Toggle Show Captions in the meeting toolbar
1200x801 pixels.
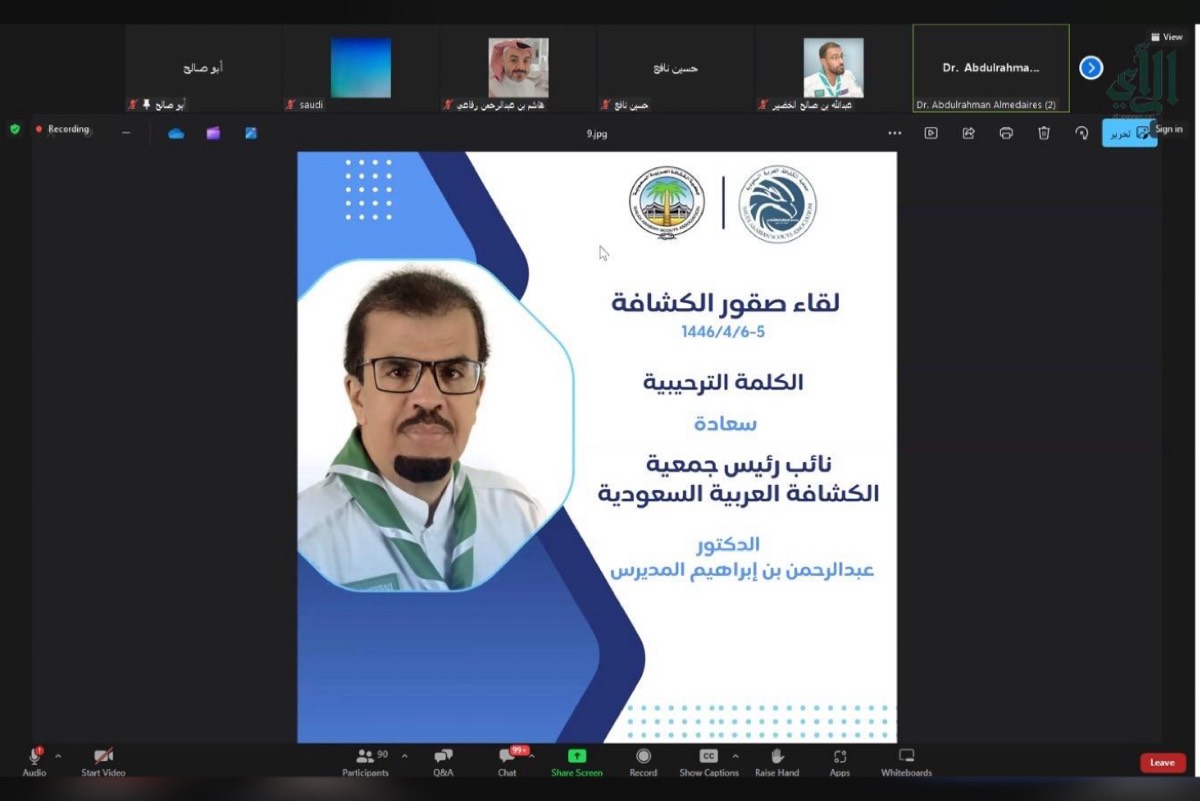[x=708, y=758]
